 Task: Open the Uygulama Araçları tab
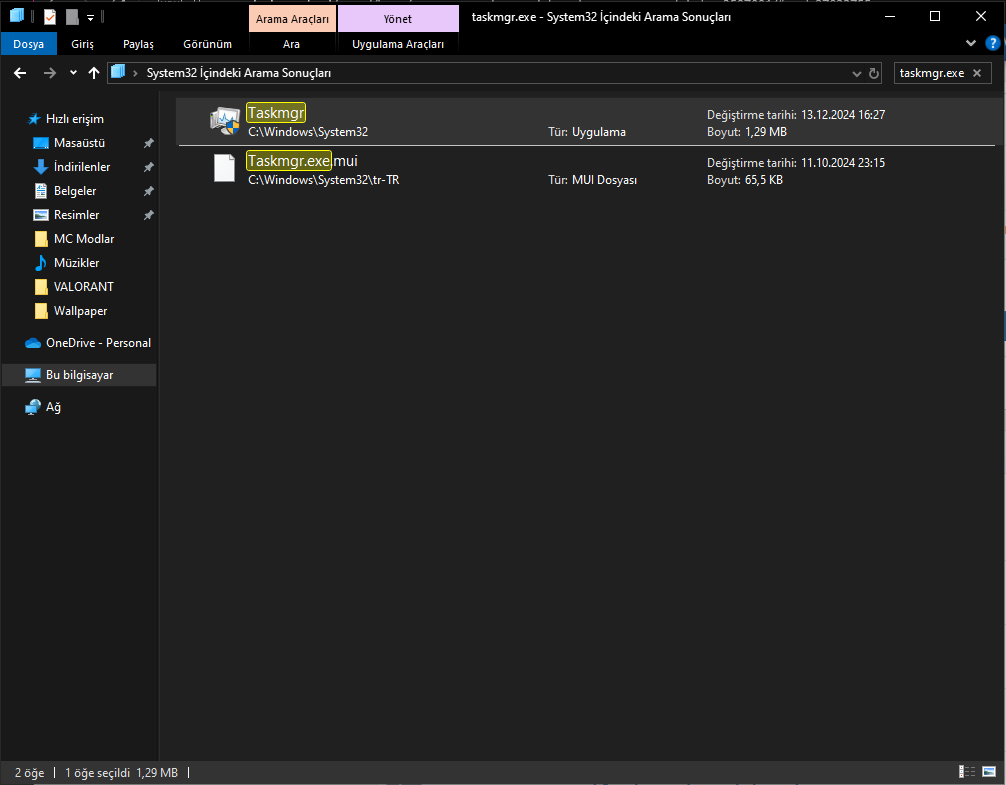pyautogui.click(x=398, y=44)
